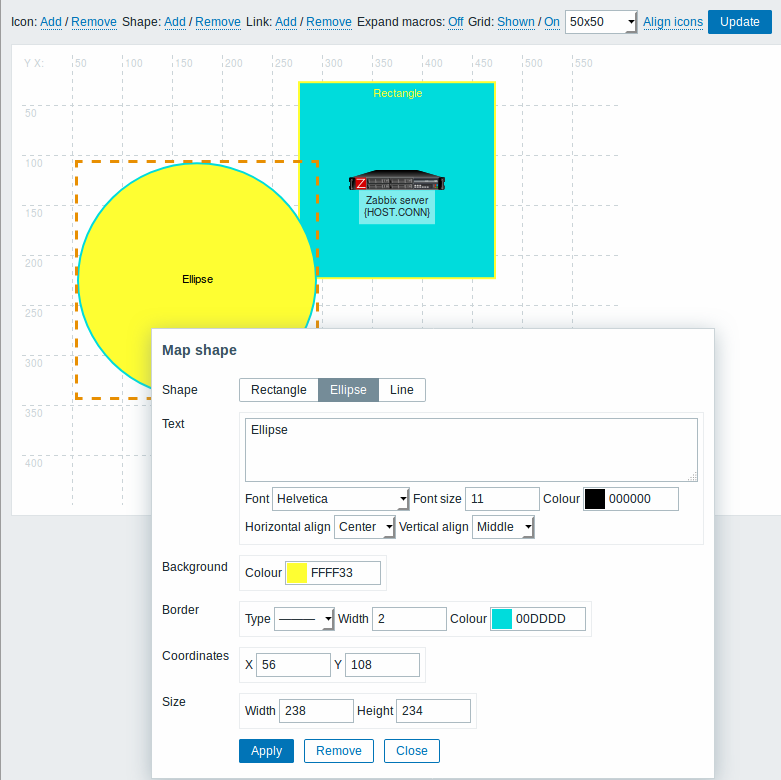The image size is (781, 780).
Task: Click the Shape Remove link
Action: [x=218, y=22]
